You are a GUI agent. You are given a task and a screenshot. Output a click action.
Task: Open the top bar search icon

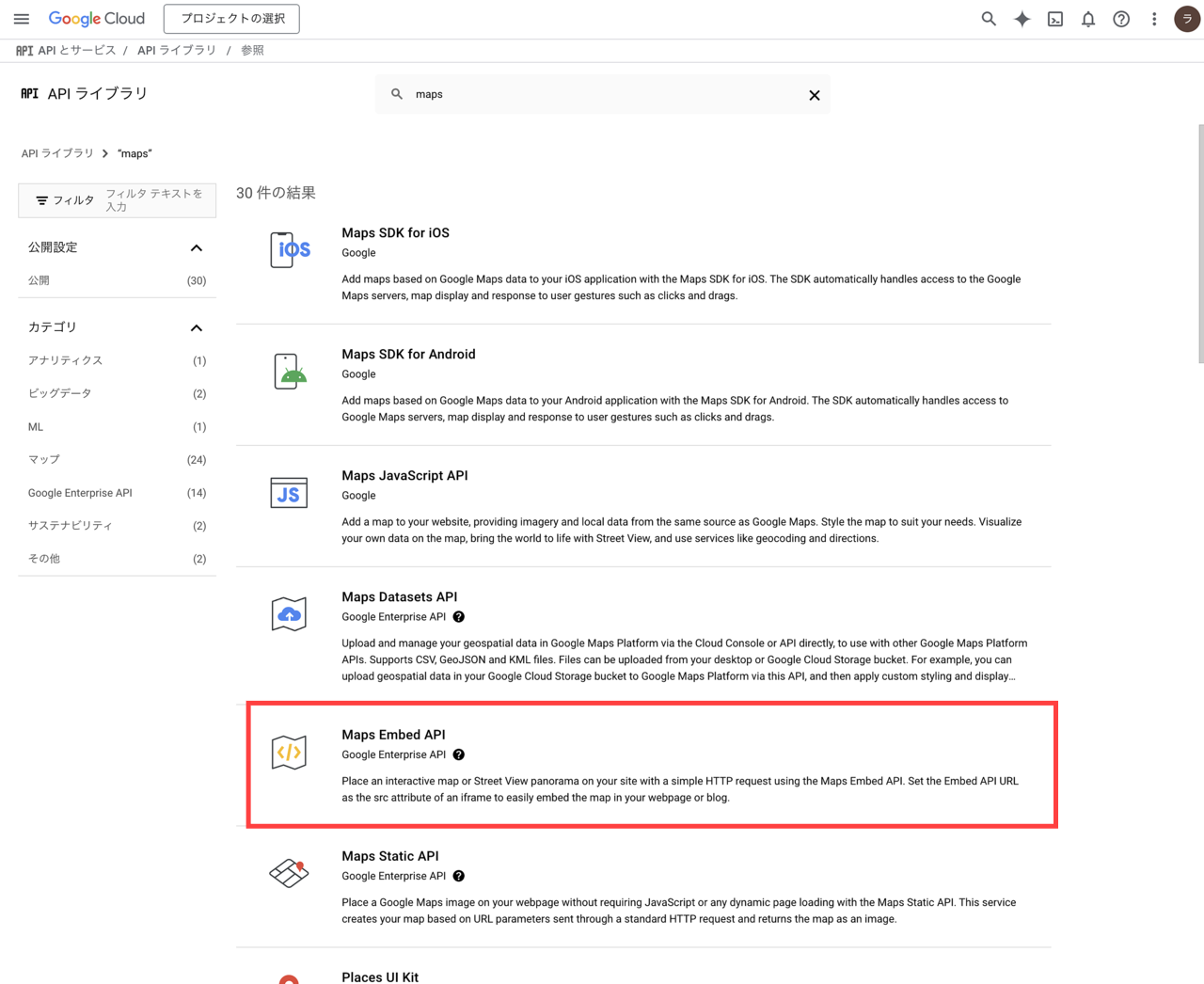(989, 19)
